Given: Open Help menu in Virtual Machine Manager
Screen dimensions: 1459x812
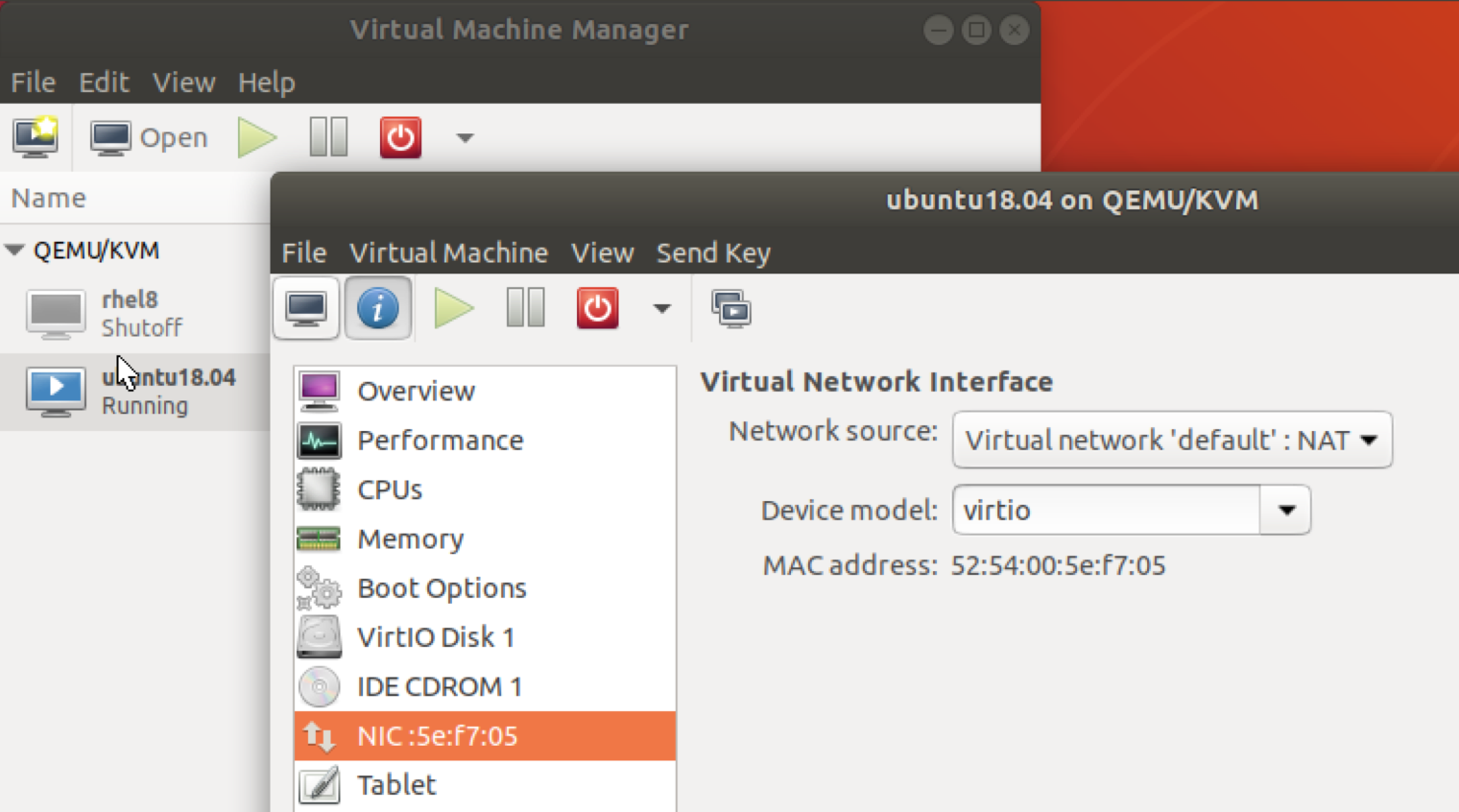Looking at the screenshot, I should (266, 83).
